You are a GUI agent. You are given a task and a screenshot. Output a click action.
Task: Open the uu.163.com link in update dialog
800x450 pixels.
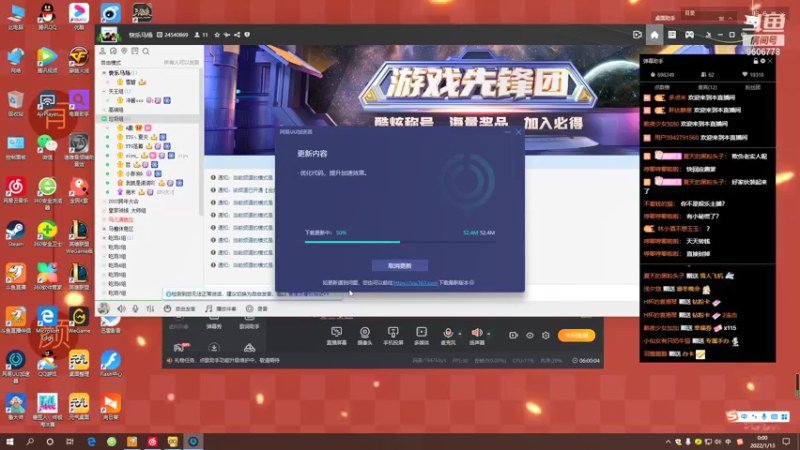coord(415,282)
